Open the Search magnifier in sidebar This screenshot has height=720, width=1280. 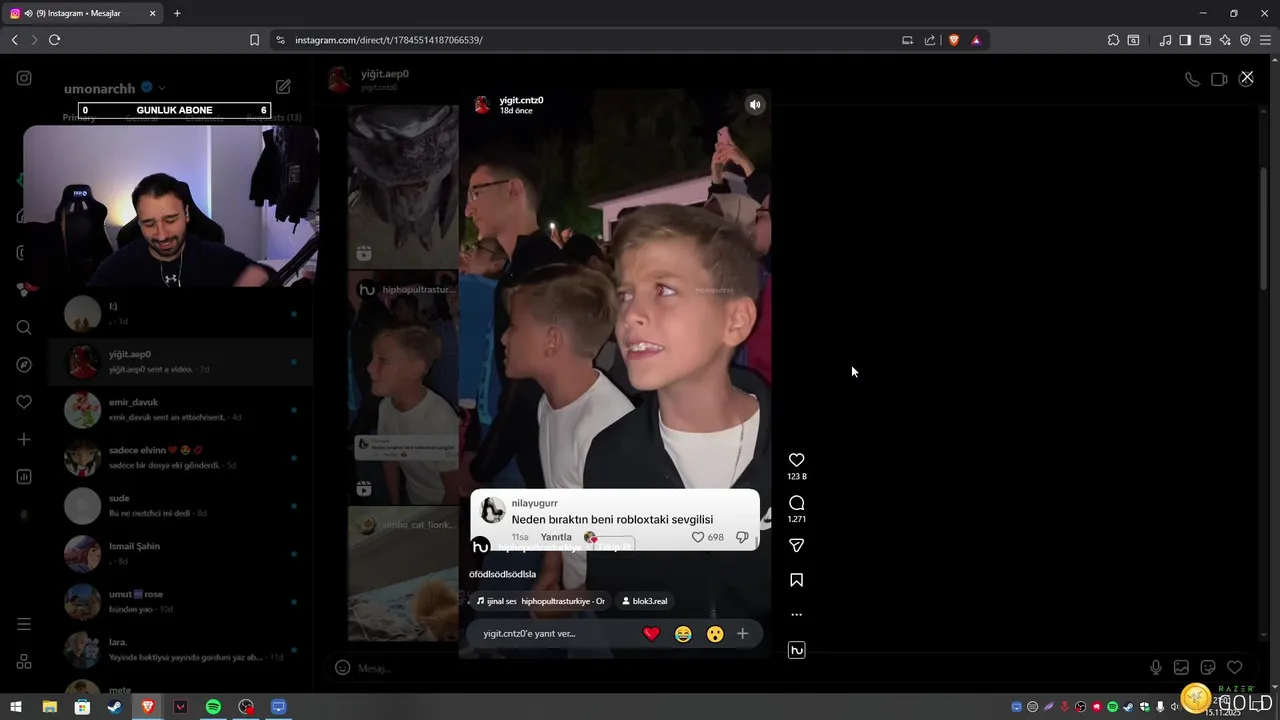click(x=24, y=327)
